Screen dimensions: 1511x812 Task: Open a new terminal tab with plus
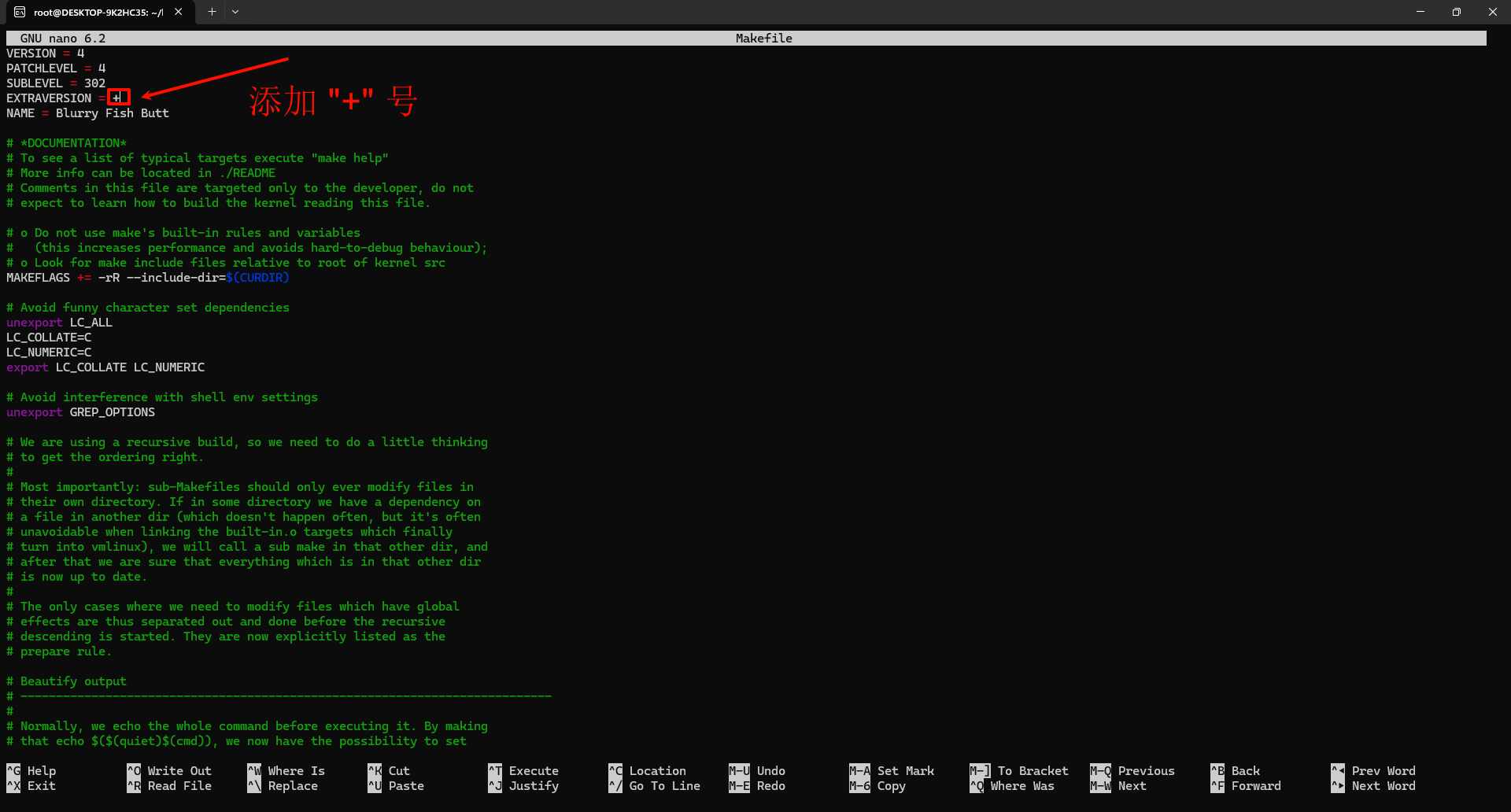(x=212, y=12)
